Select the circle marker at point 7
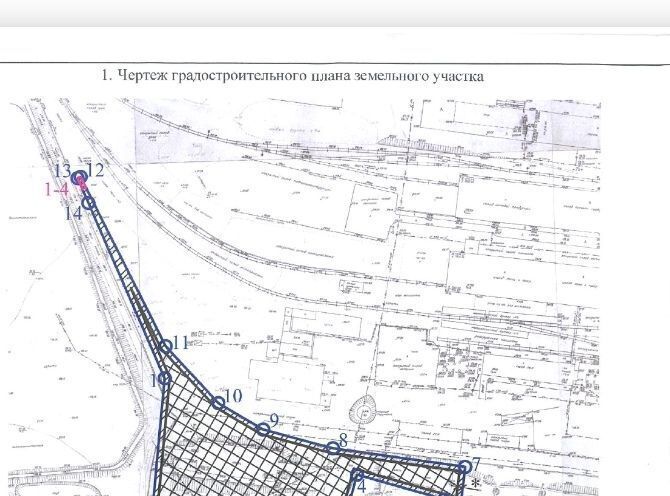670x496 pixels. coord(464,466)
